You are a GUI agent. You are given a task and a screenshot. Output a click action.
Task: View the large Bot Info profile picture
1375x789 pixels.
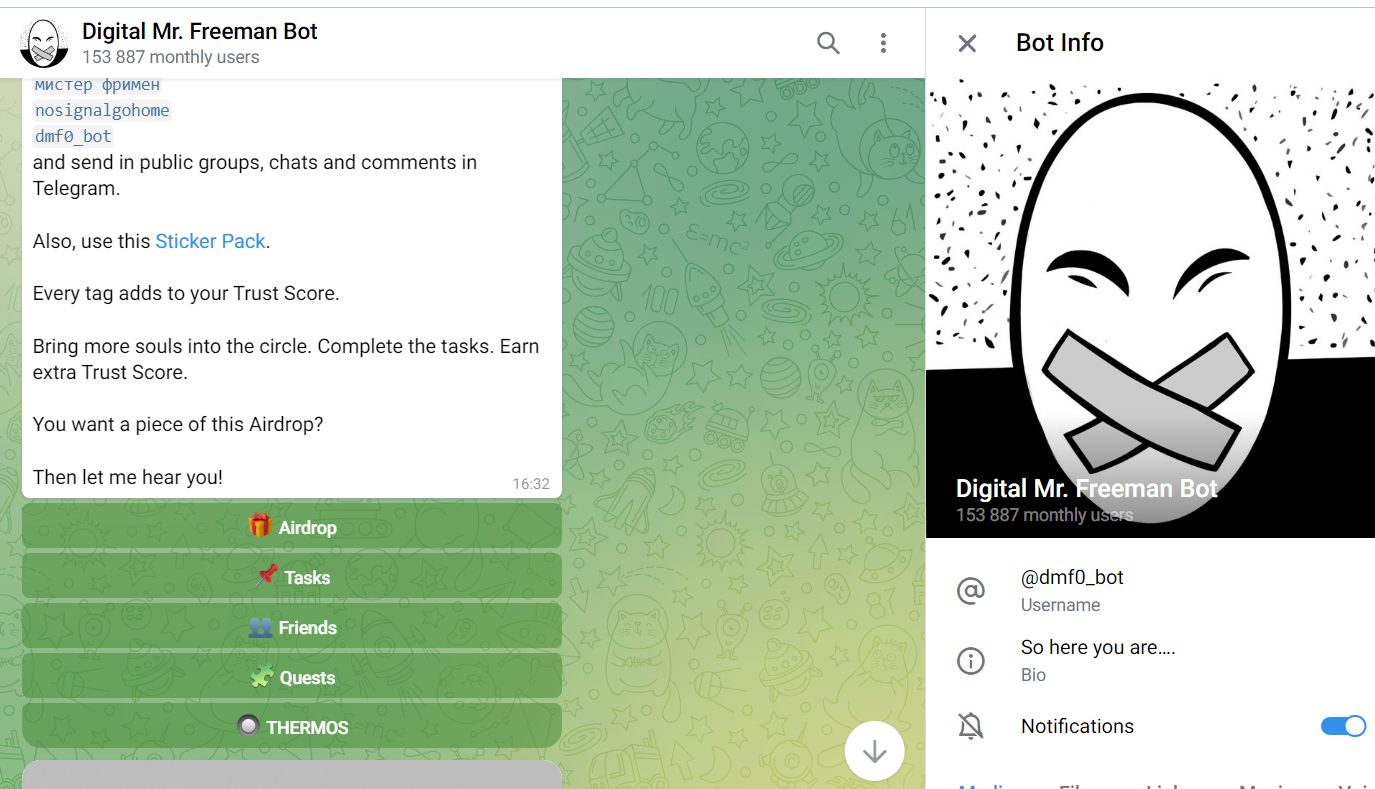1150,308
